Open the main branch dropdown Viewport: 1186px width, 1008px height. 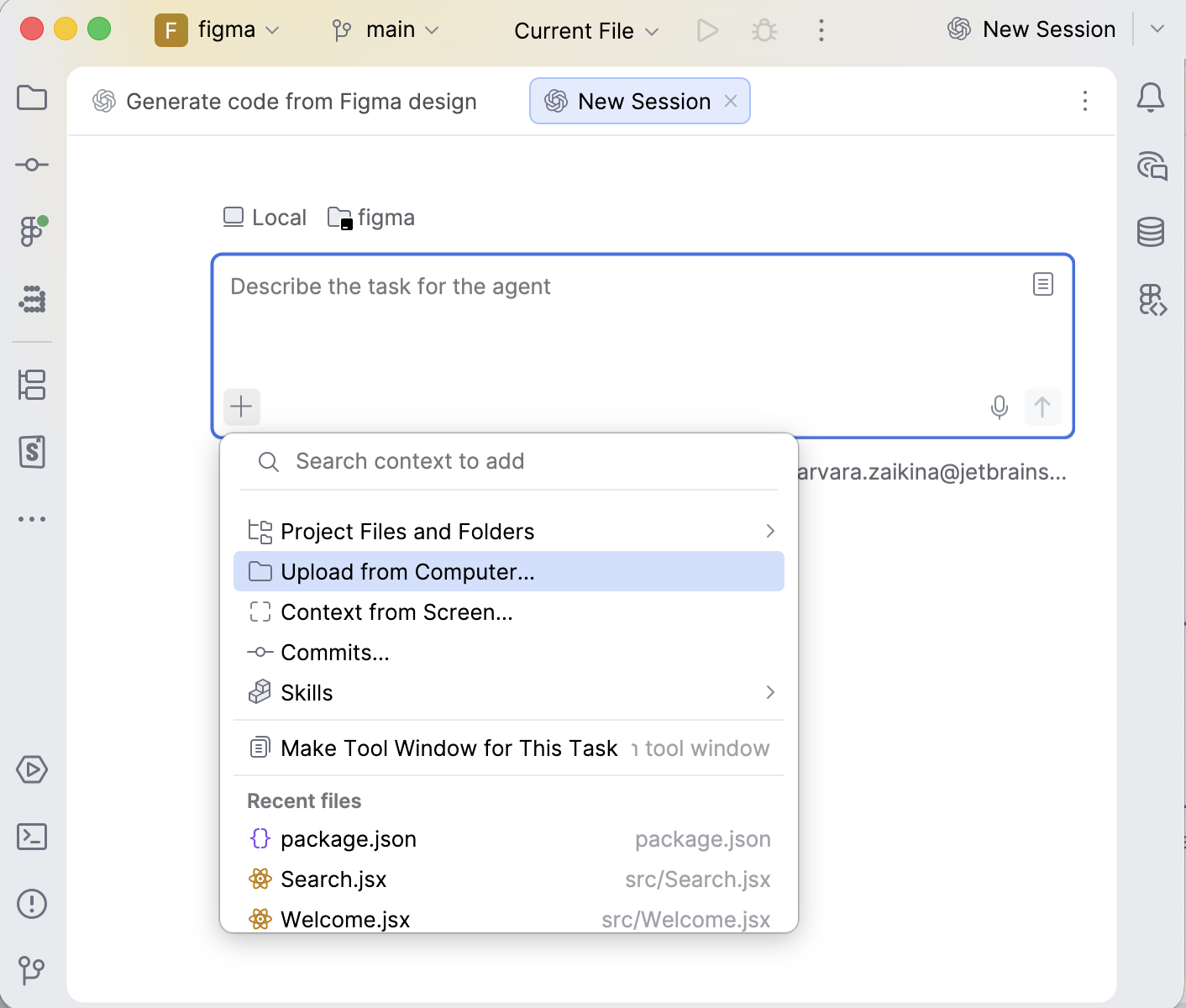point(386,30)
